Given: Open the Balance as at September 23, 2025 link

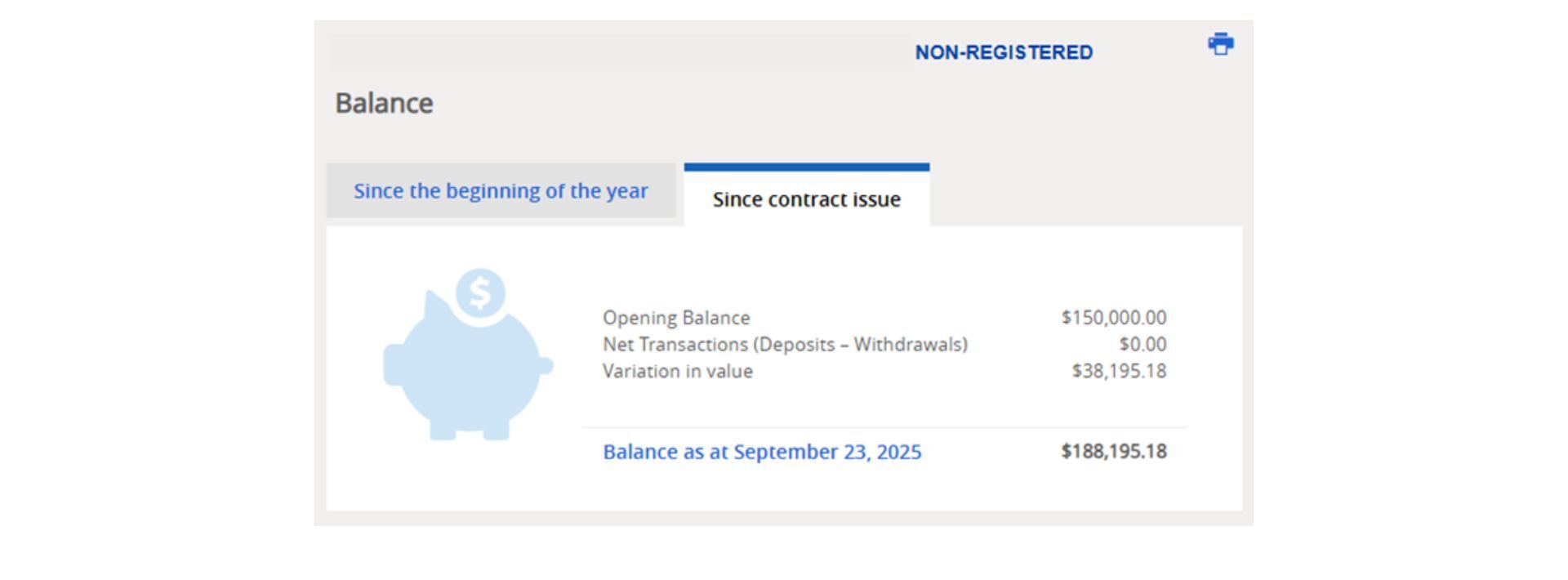Looking at the screenshot, I should (x=761, y=452).
